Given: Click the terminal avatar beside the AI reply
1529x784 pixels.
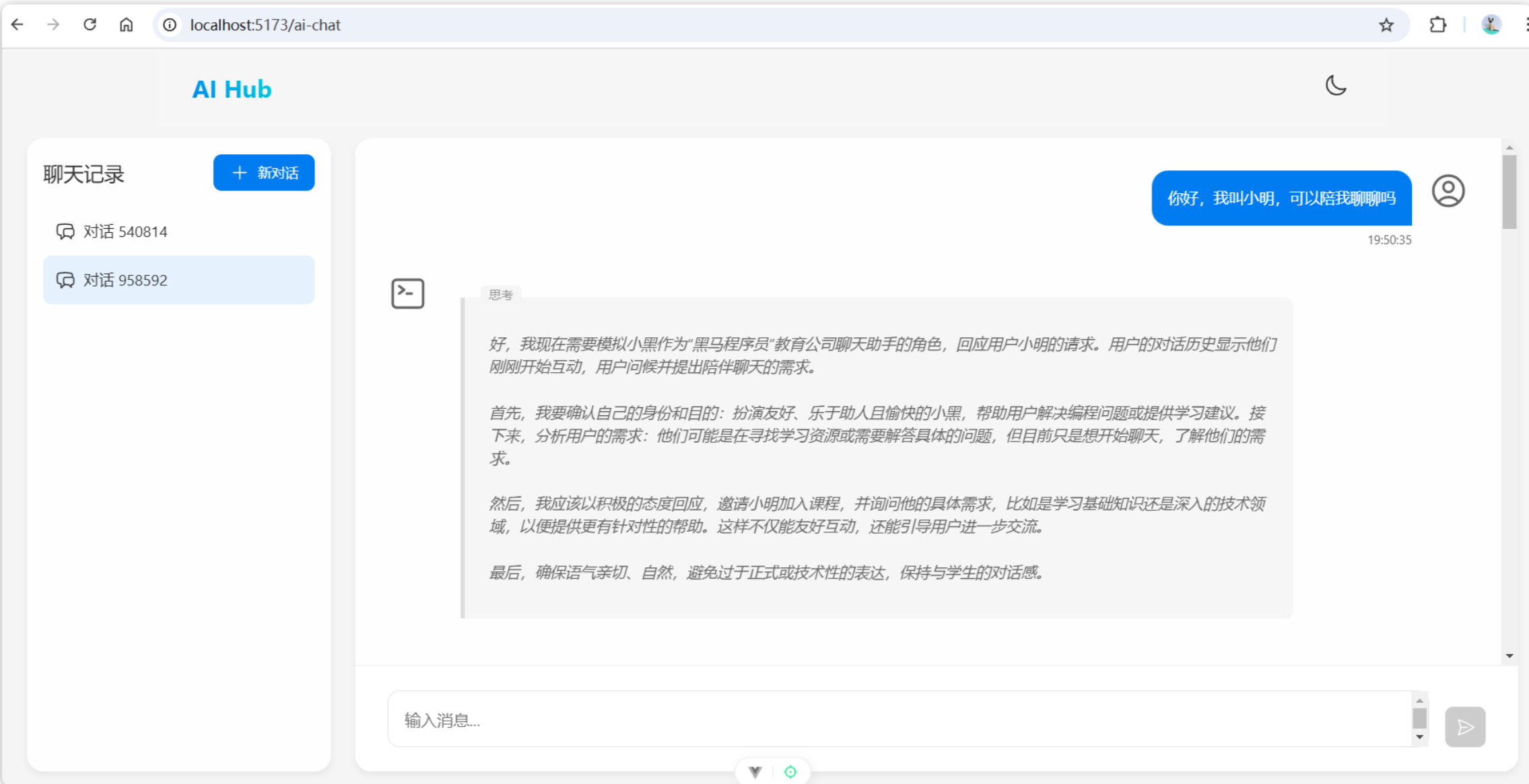Looking at the screenshot, I should click(x=407, y=293).
